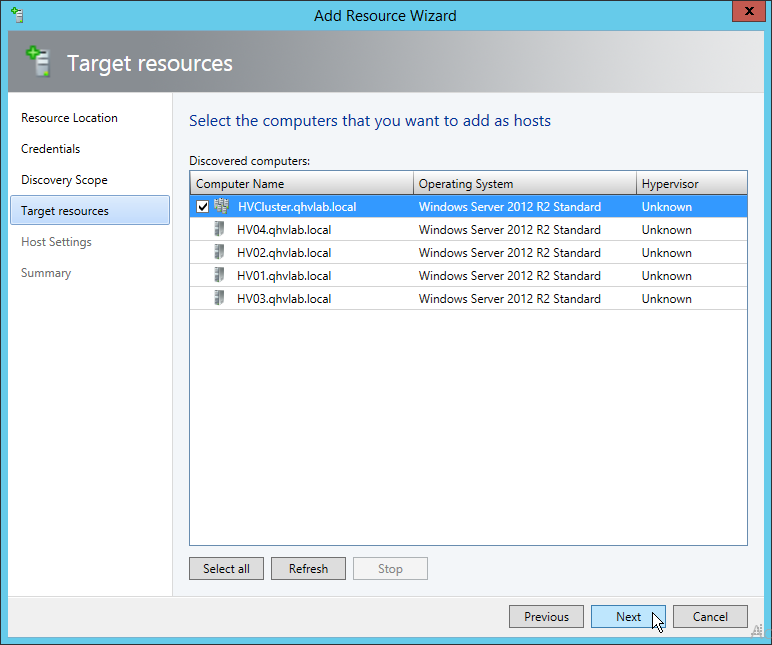Click the HV03 server icon
This screenshot has height=645, width=772.
(219, 299)
